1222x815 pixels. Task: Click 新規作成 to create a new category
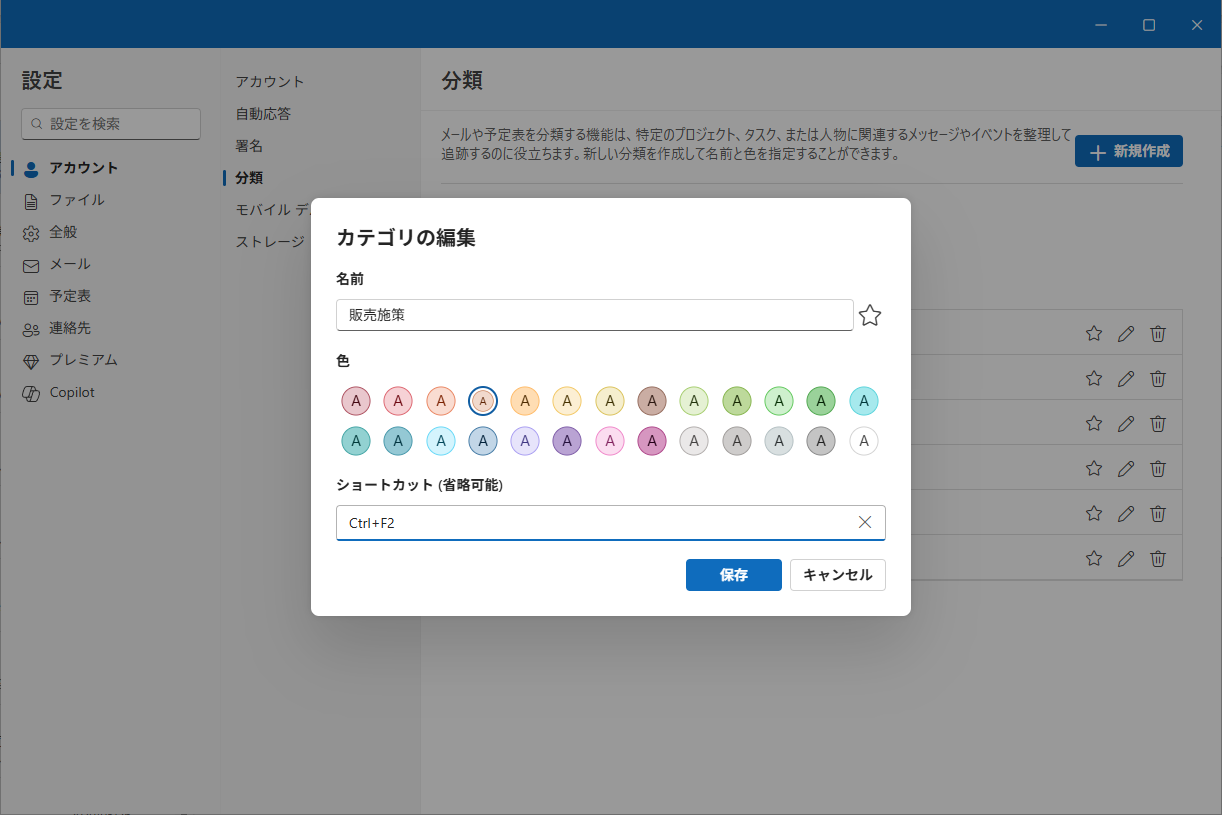pyautogui.click(x=1128, y=151)
